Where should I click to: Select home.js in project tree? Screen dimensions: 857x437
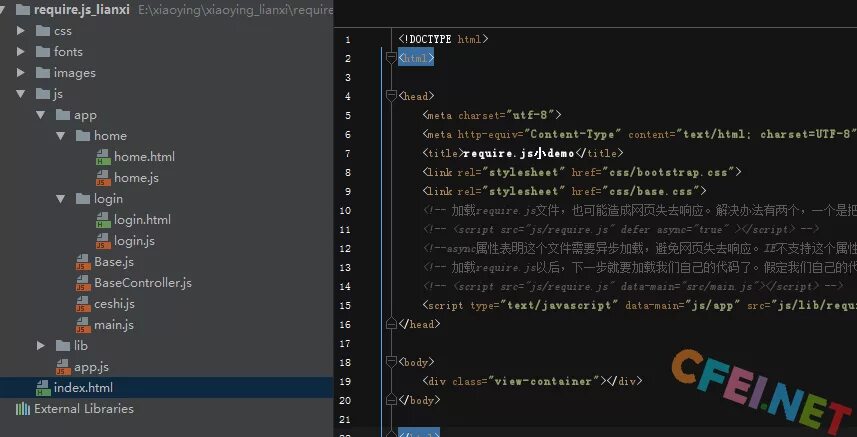click(136, 178)
